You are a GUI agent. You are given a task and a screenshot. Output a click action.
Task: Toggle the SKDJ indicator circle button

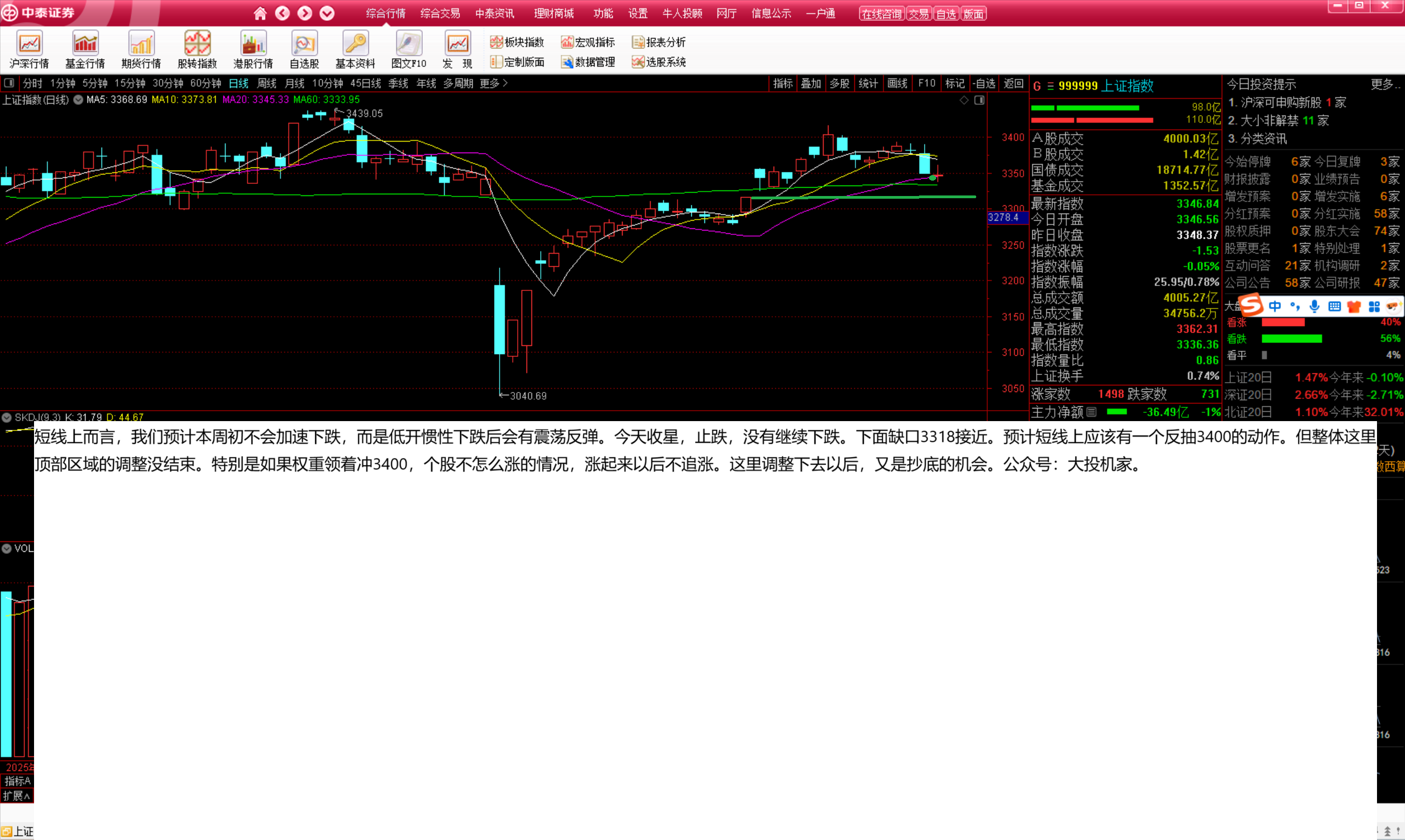pyautogui.click(x=7, y=417)
